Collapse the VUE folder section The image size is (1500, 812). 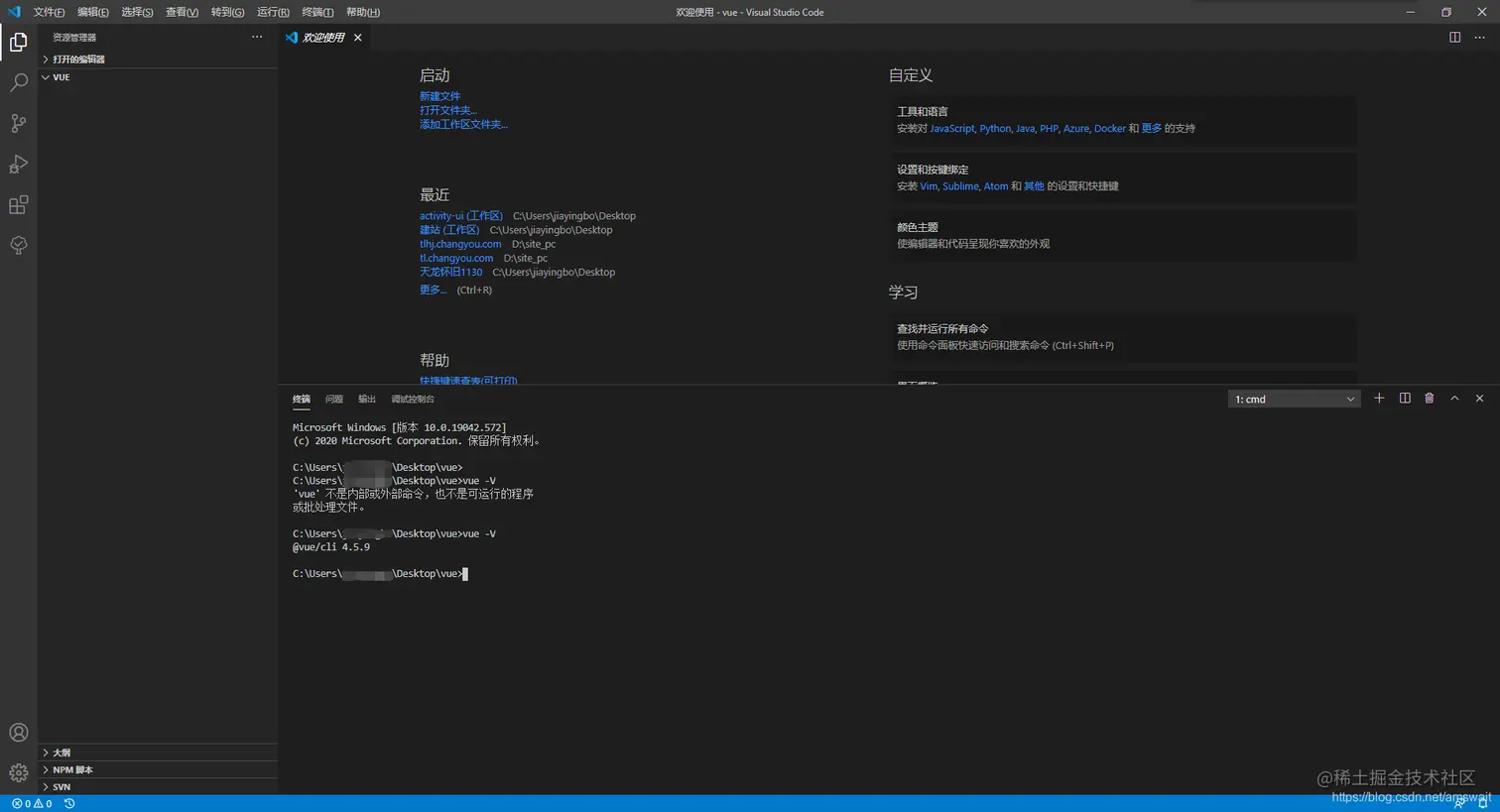[159, 77]
